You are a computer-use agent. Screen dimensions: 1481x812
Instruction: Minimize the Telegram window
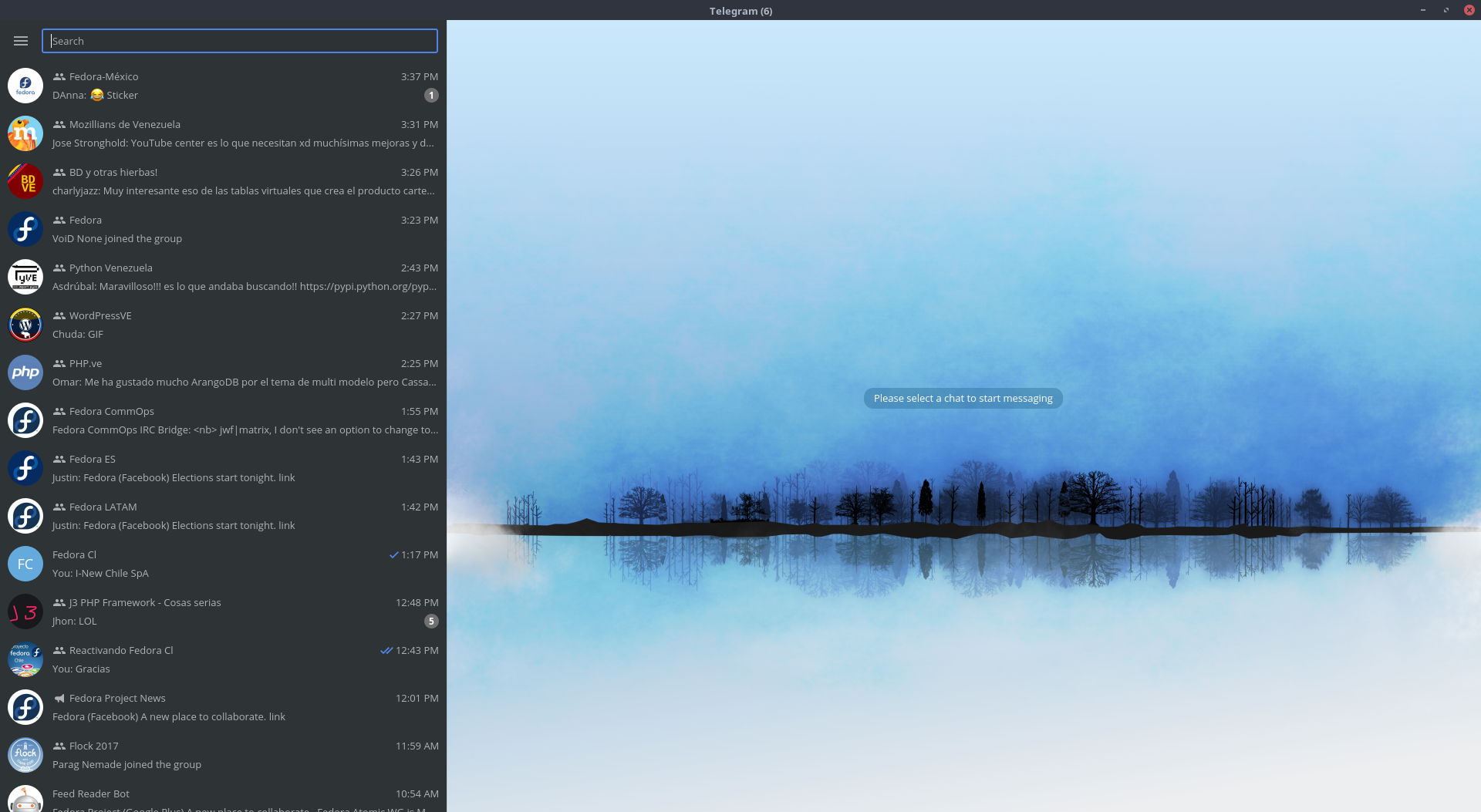(1423, 10)
